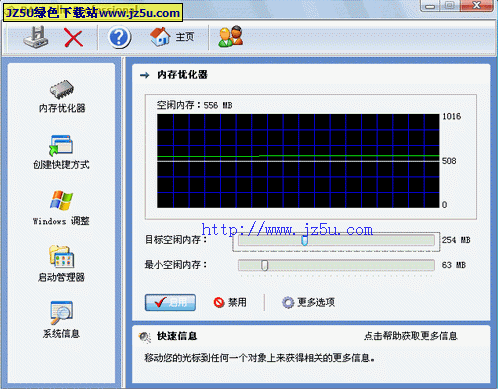Click the 禁用 disable button
This screenshot has width=498, height=389.
tap(230, 302)
